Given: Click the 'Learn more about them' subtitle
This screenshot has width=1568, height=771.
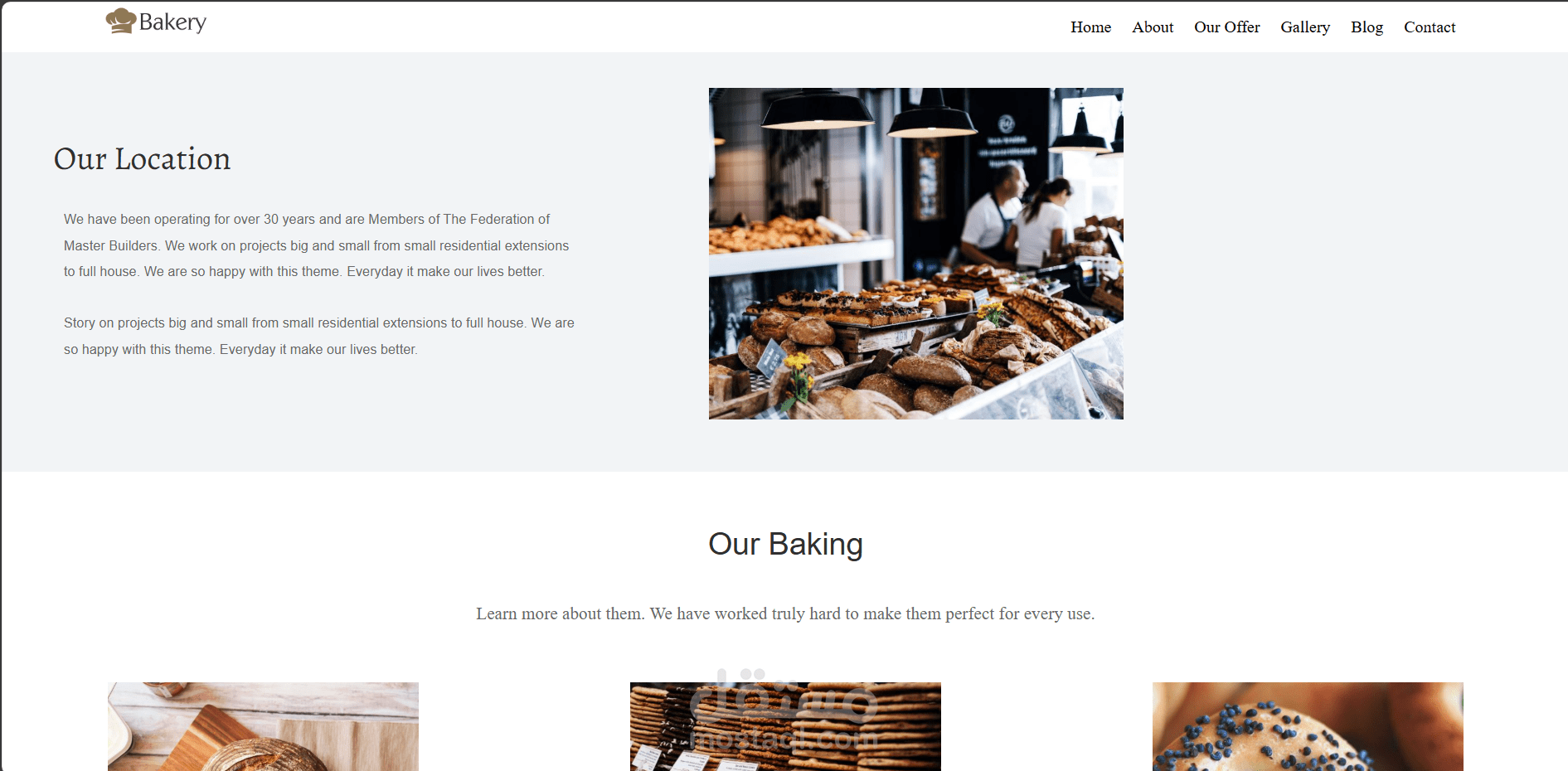Looking at the screenshot, I should coord(785,614).
